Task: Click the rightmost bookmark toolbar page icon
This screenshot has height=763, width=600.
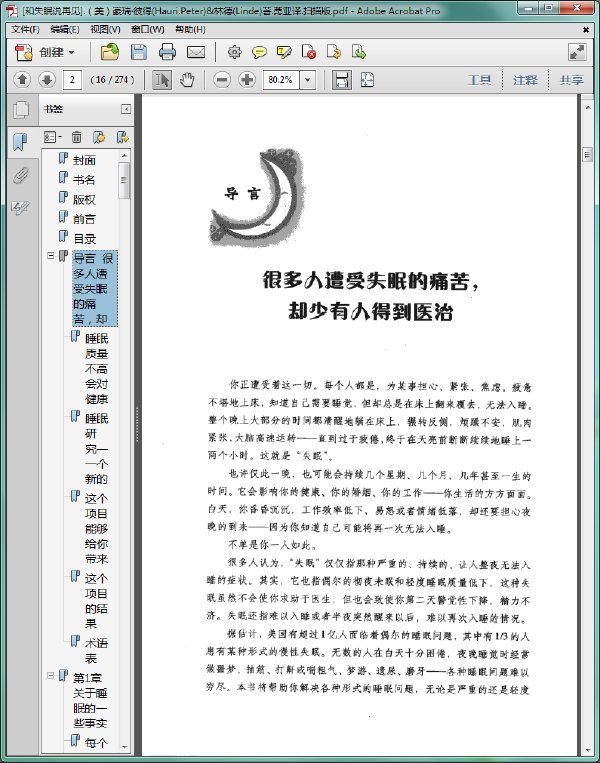Action: coord(122,137)
